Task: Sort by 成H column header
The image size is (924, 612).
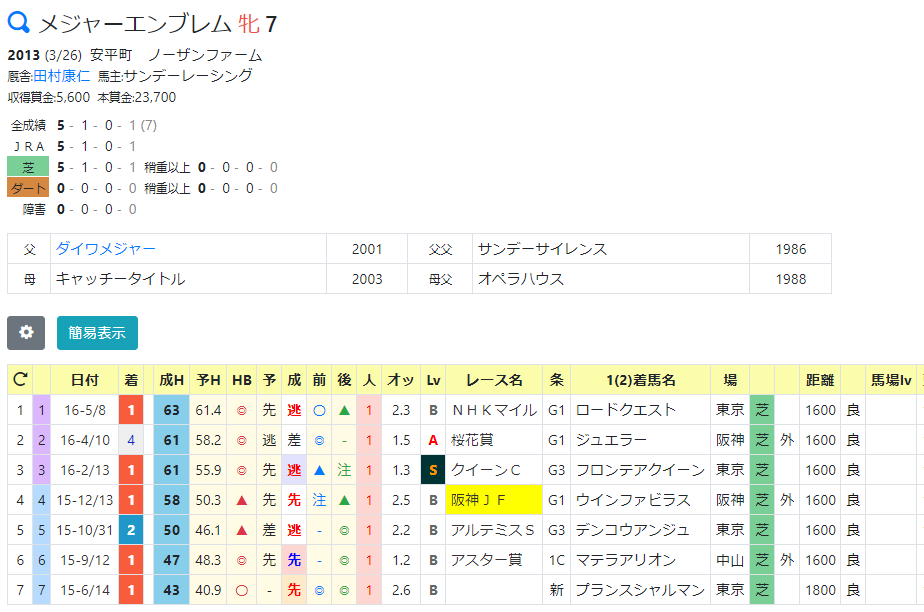Action: [171, 380]
